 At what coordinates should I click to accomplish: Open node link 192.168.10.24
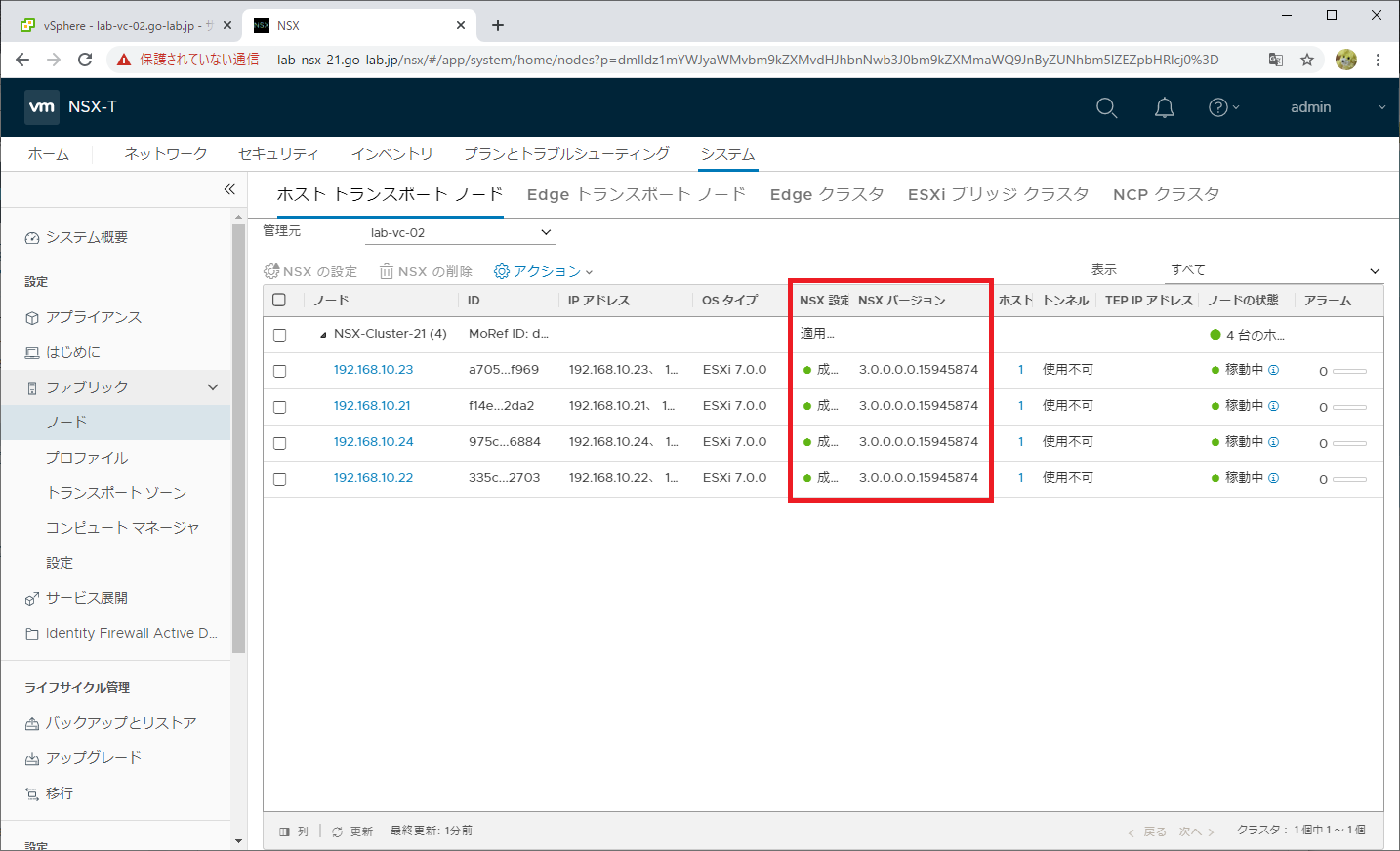tap(373, 442)
